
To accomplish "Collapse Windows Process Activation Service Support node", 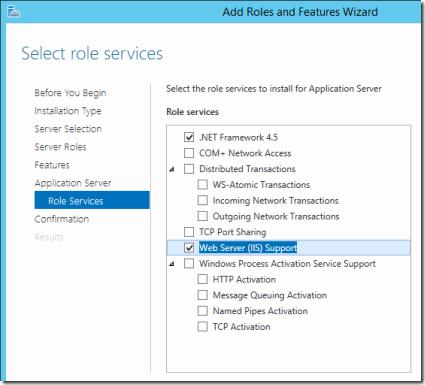I will click(172, 264).
